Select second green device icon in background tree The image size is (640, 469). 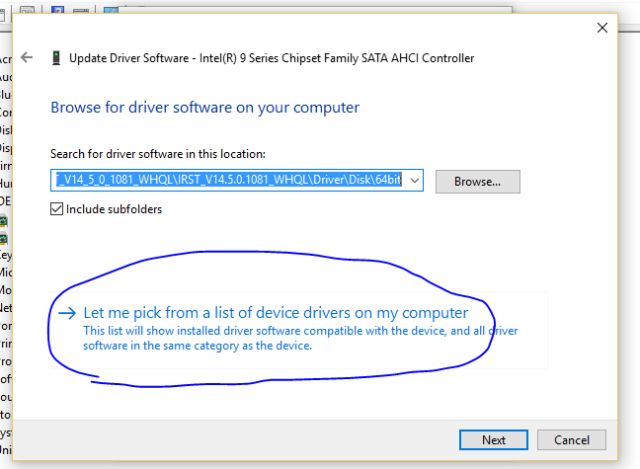4,238
